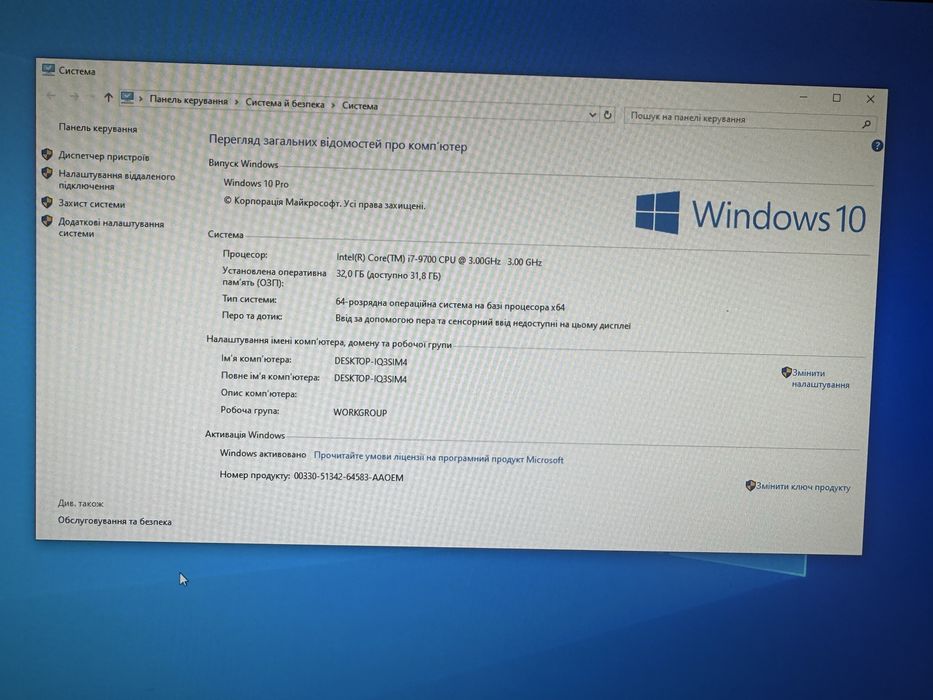Expand the chevron after Система й безпека breadcrumb

[x=333, y=105]
